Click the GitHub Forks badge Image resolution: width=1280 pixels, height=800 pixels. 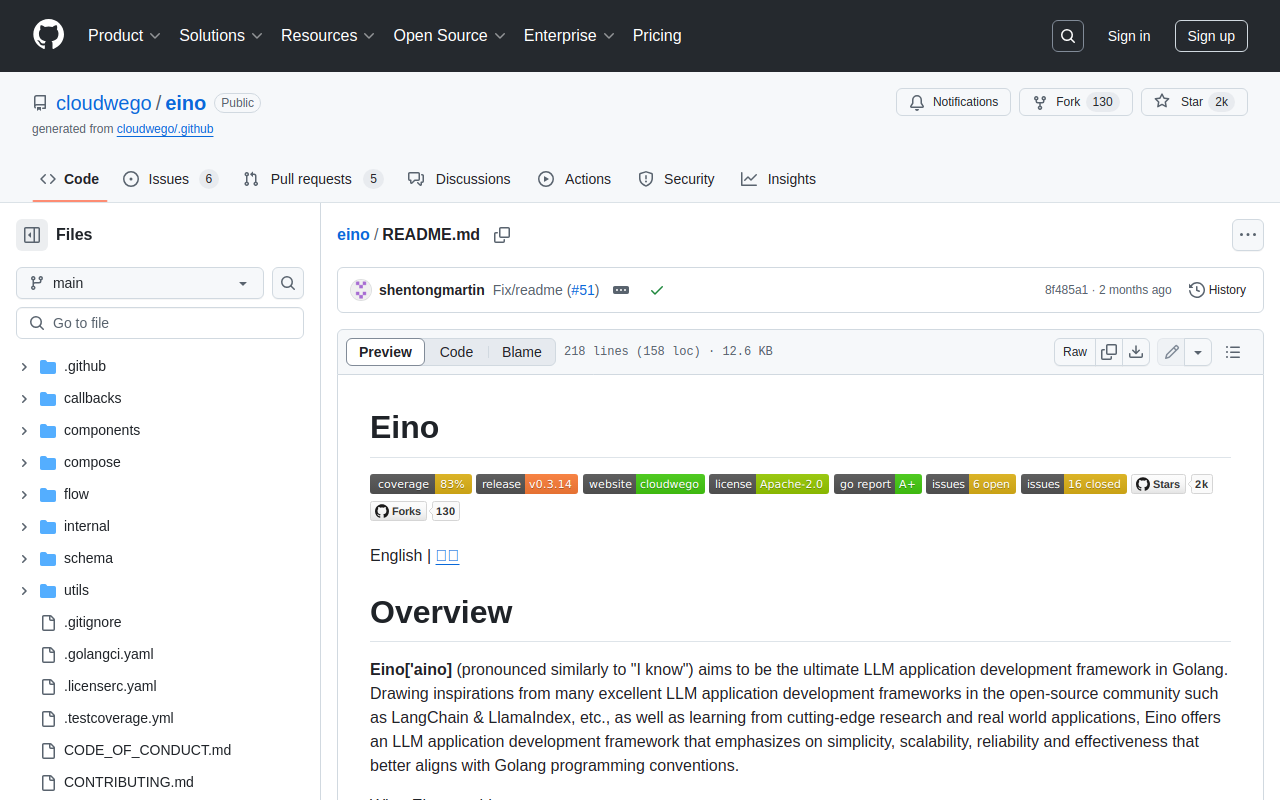click(415, 511)
